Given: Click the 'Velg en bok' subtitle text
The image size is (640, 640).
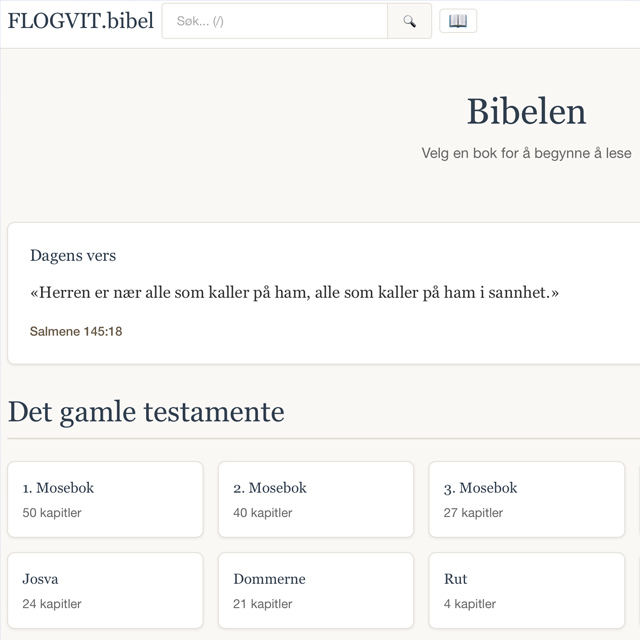Looking at the screenshot, I should tap(526, 153).
